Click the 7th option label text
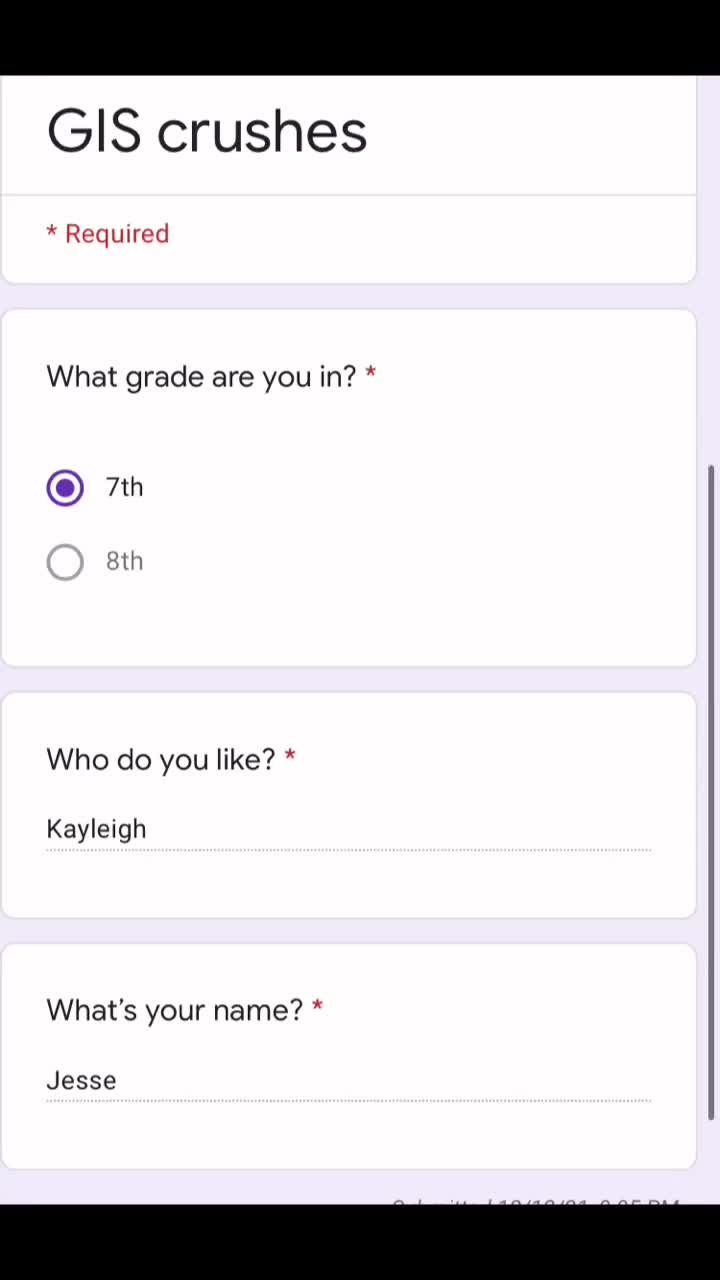The height and width of the screenshot is (1280, 720). pyautogui.click(x=125, y=487)
